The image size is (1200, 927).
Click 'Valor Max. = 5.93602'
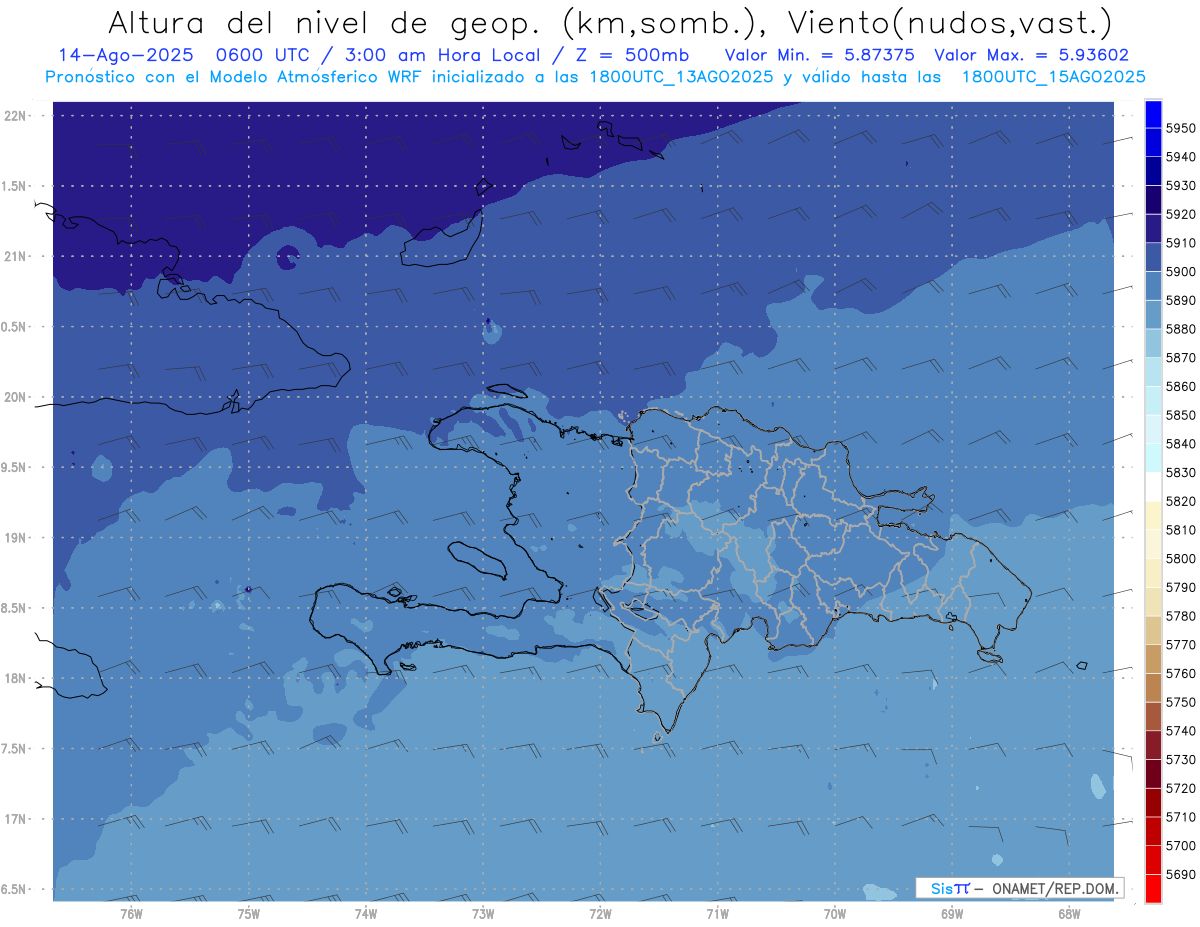(1032, 55)
